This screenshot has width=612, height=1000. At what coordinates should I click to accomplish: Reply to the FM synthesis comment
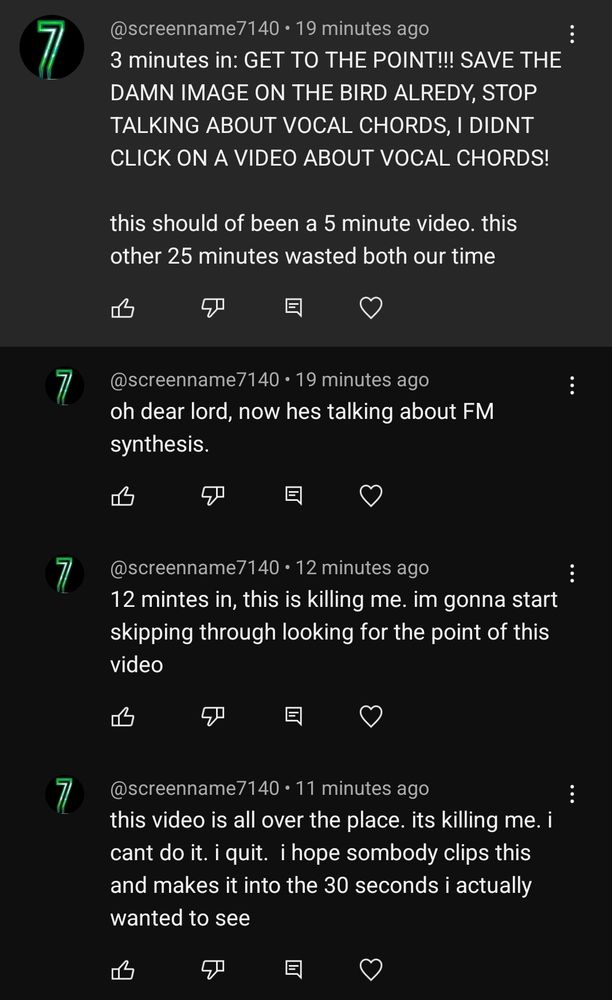(x=293, y=496)
